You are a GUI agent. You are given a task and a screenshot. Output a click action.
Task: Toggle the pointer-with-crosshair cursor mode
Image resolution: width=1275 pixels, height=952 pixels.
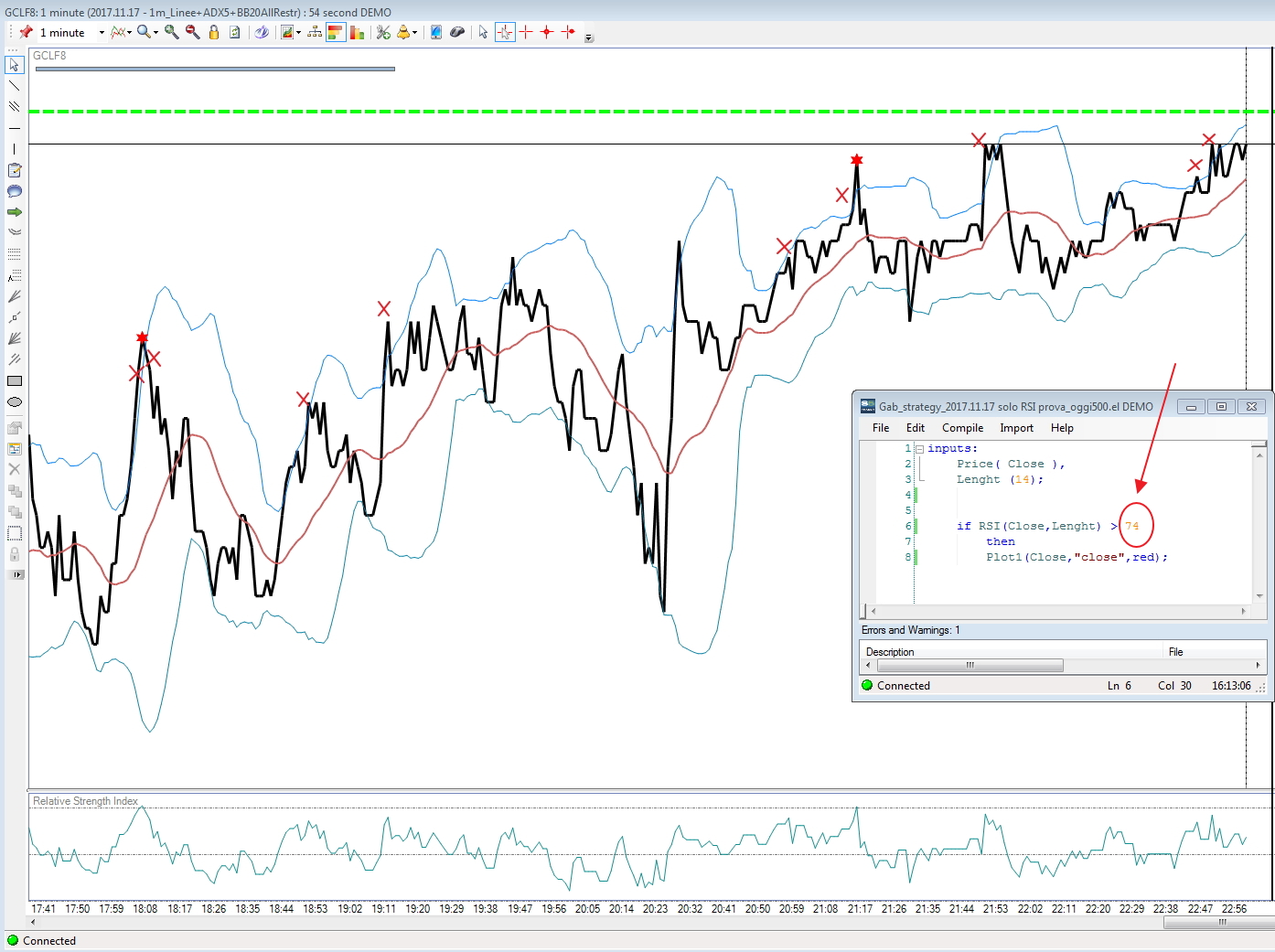(x=505, y=32)
